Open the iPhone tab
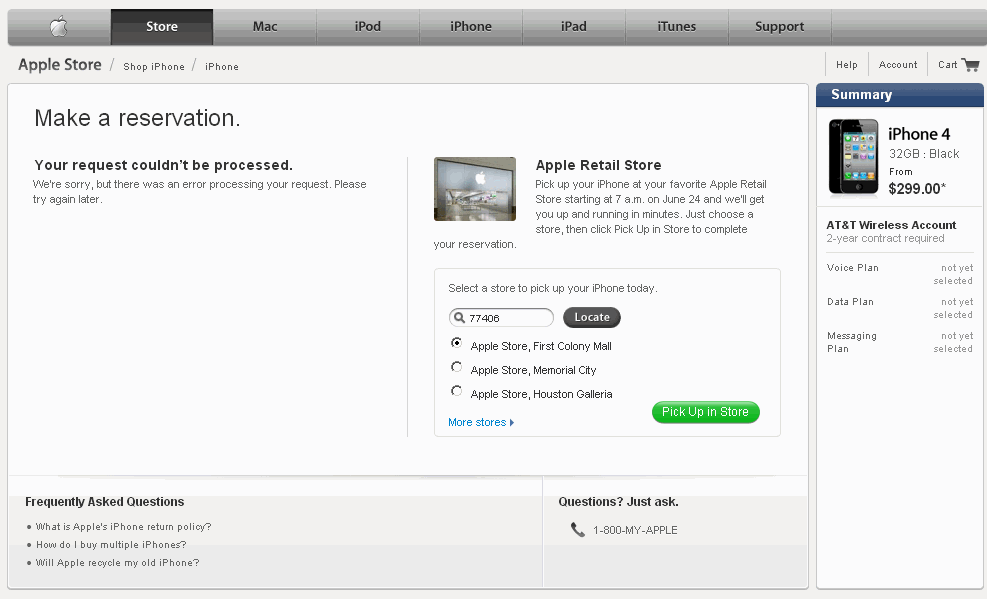 [x=471, y=26]
